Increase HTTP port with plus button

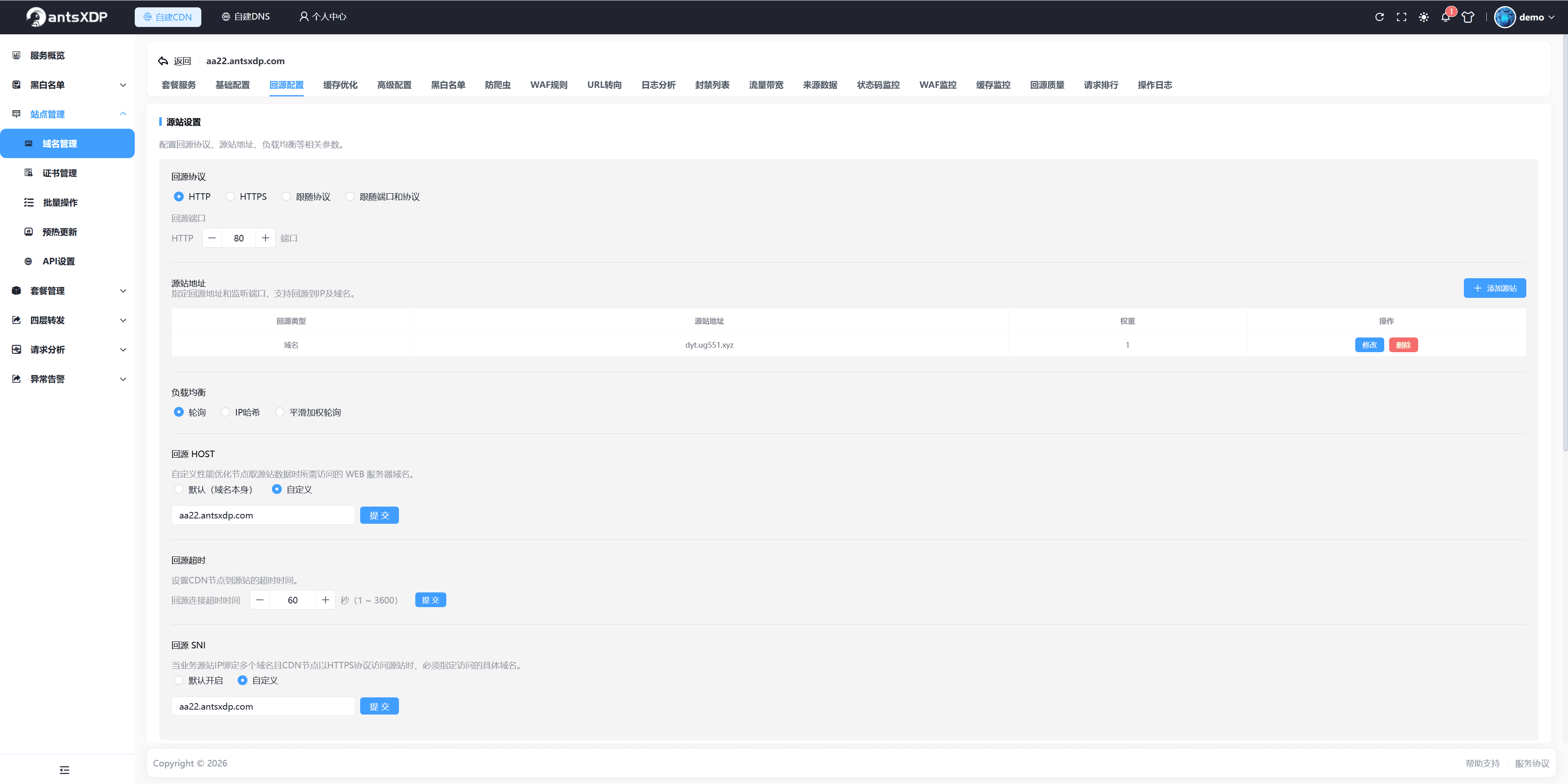(x=265, y=238)
